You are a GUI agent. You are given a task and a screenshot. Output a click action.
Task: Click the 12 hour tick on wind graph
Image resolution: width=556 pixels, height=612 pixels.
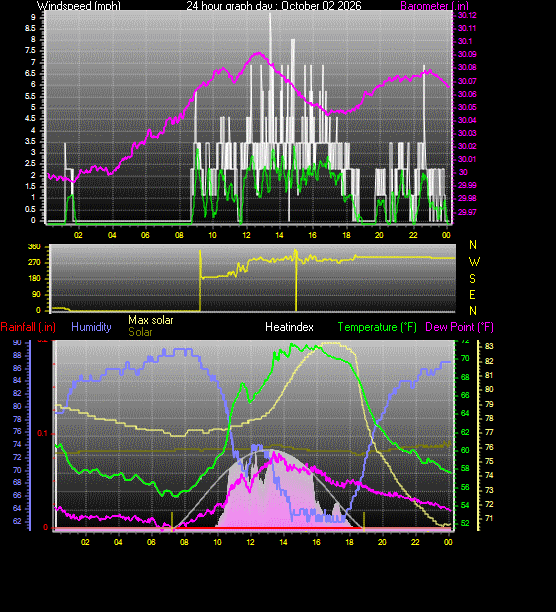(246, 235)
